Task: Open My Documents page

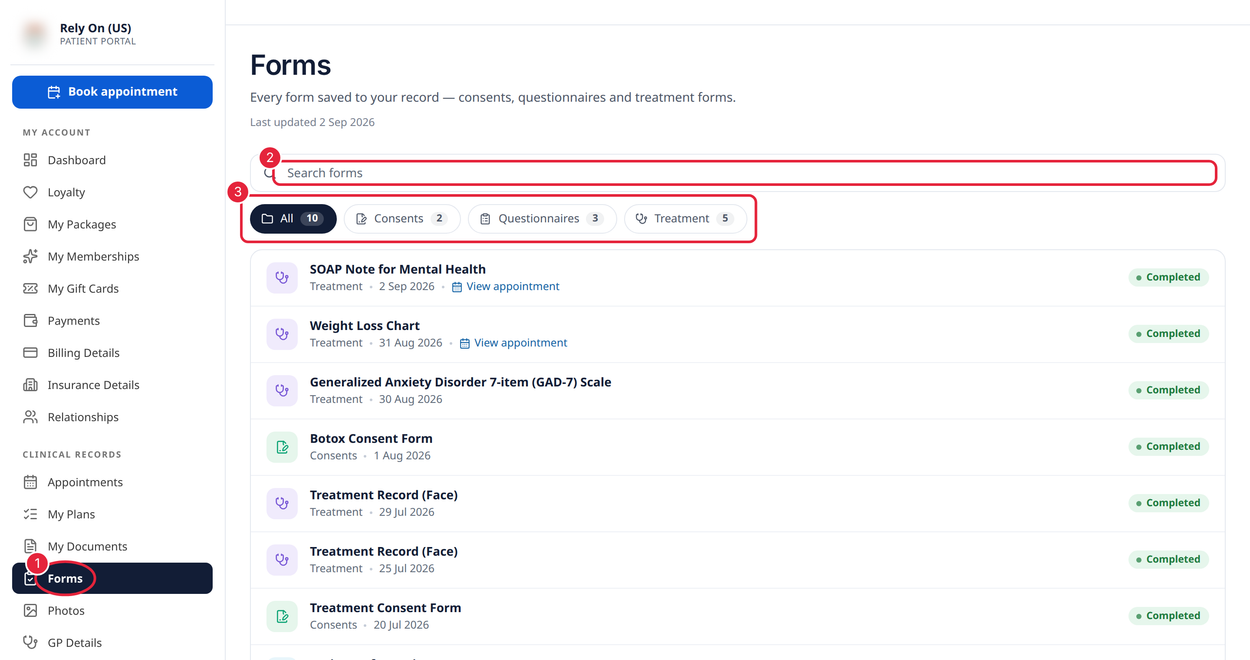Action: (x=112, y=546)
